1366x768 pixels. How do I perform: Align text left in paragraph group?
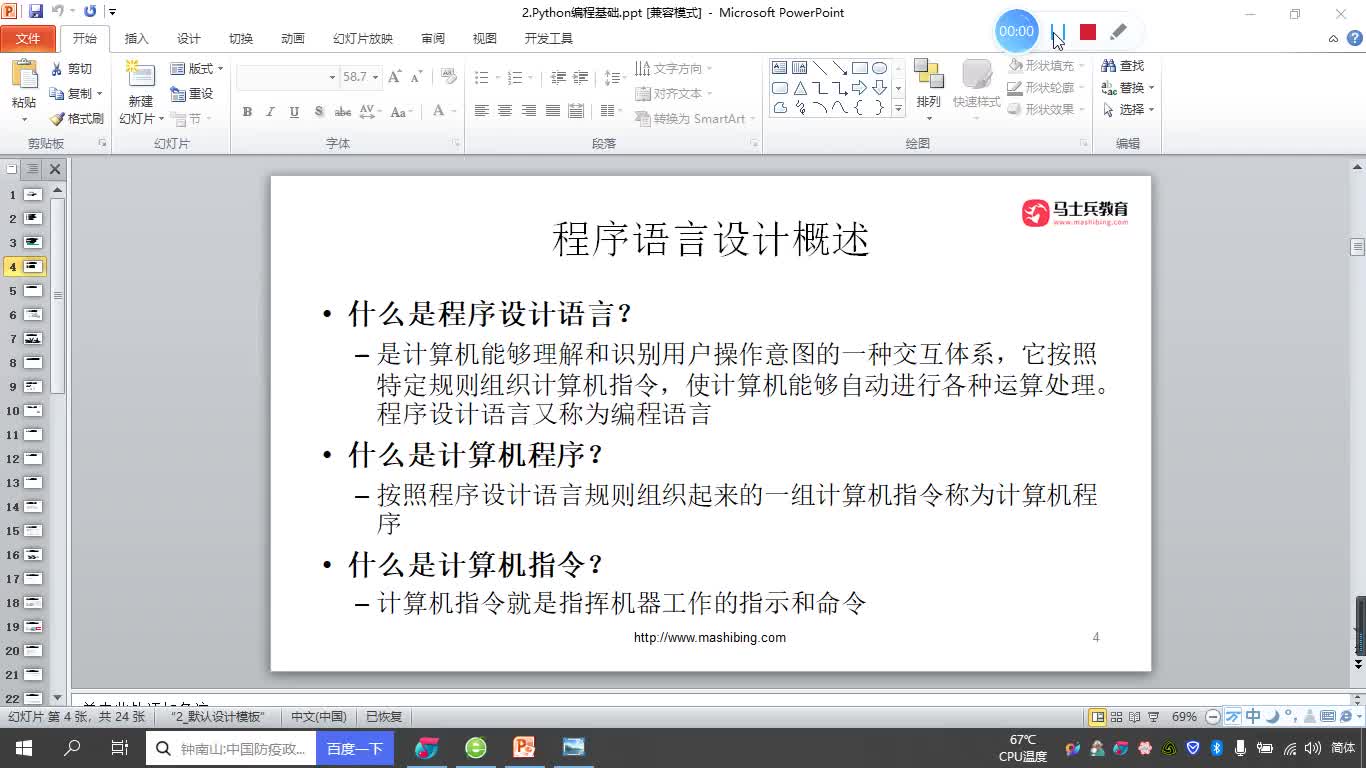pyautogui.click(x=481, y=111)
